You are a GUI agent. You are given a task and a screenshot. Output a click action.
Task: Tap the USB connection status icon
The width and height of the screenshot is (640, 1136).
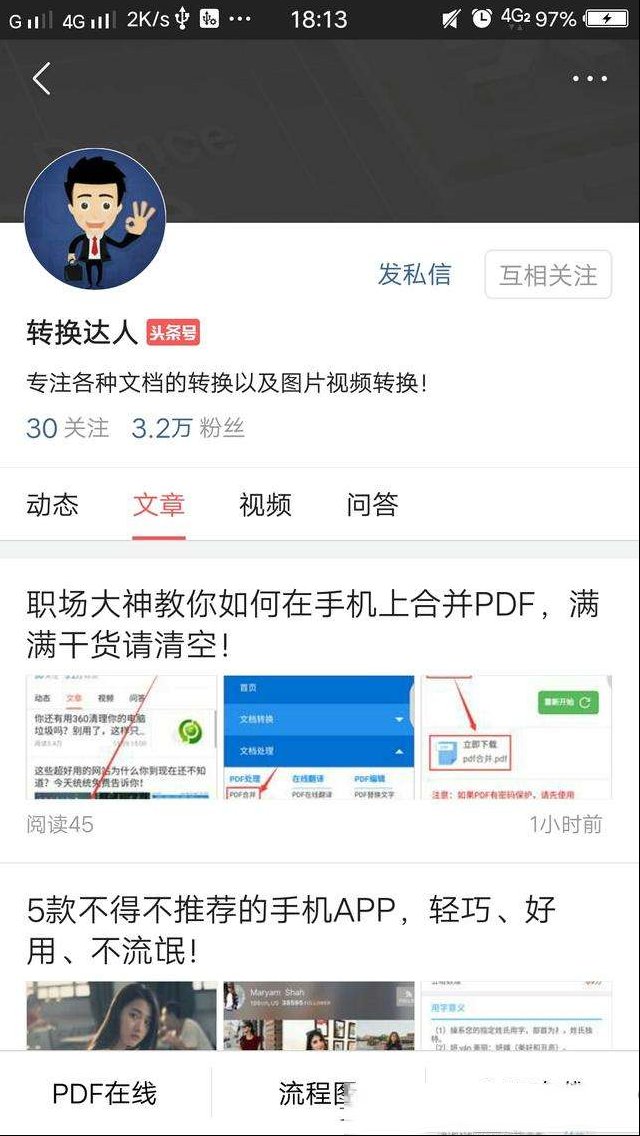pyautogui.click(x=181, y=18)
